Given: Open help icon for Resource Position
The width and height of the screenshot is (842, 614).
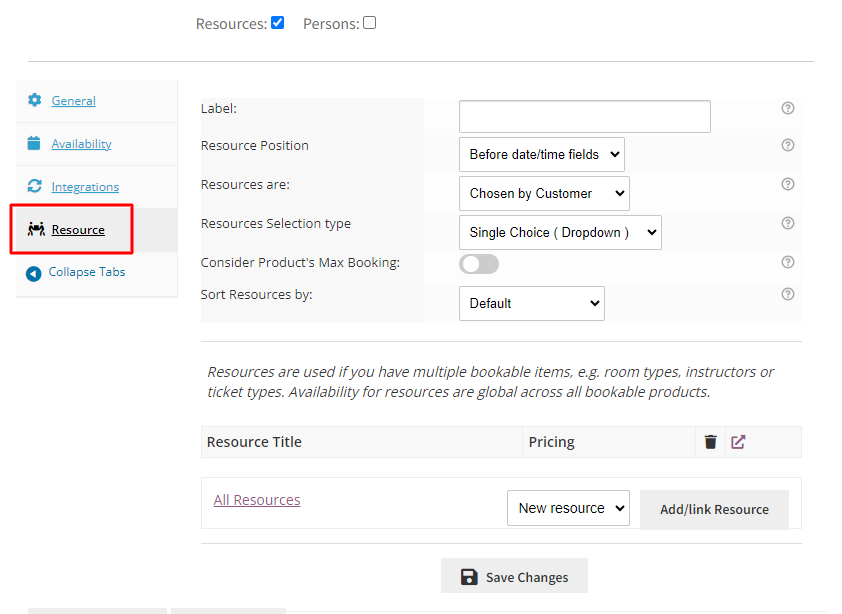Looking at the screenshot, I should coord(787,145).
